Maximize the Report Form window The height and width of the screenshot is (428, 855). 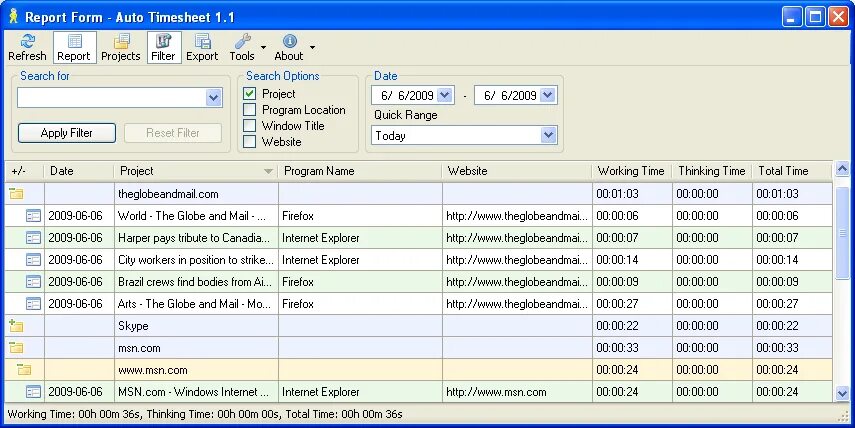[815, 17]
